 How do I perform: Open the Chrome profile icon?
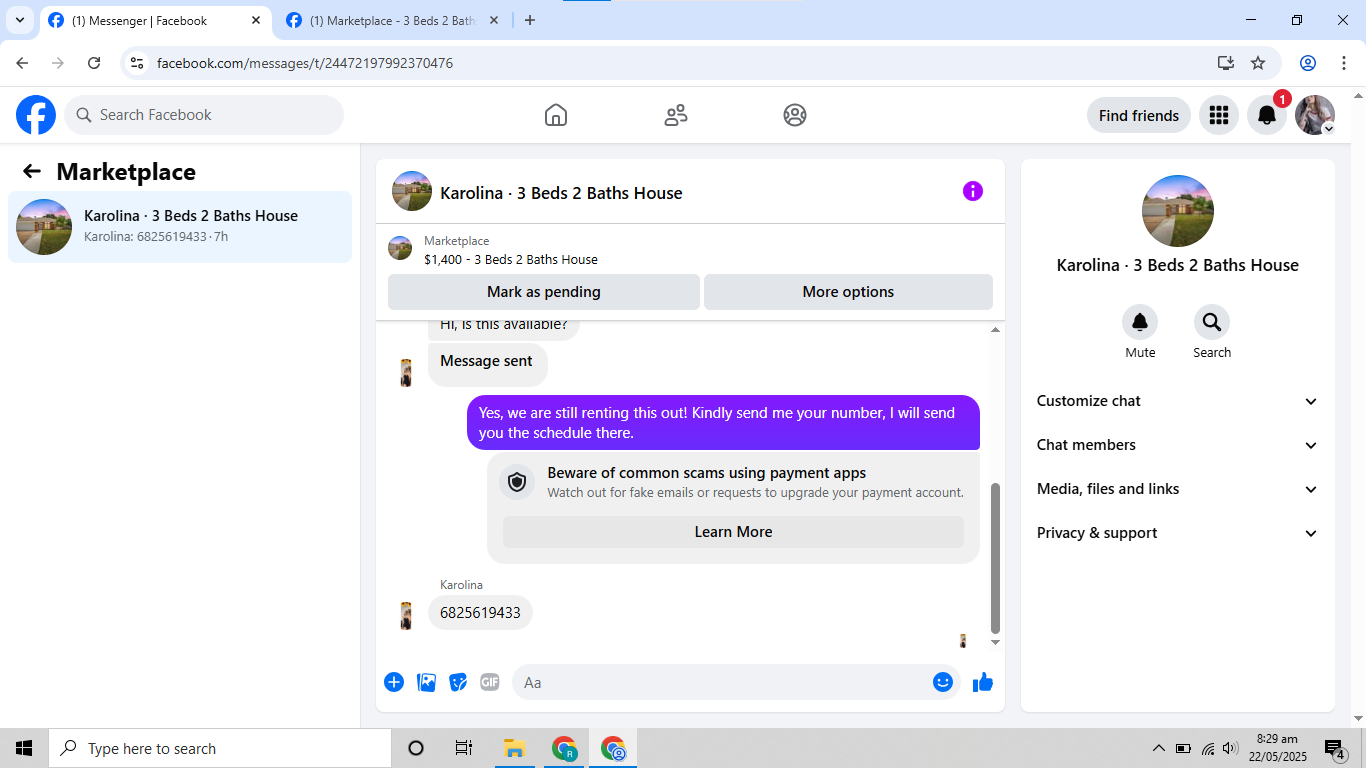click(x=1308, y=63)
